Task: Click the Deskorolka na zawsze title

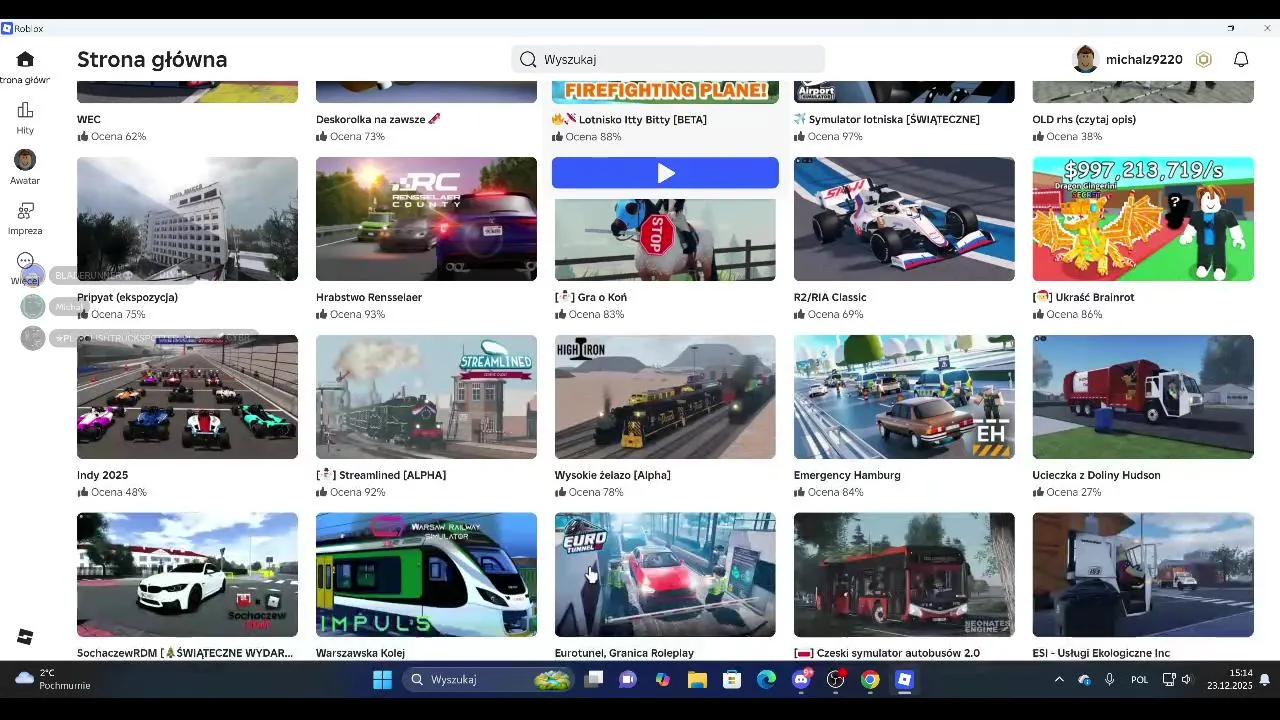Action: coord(378,119)
